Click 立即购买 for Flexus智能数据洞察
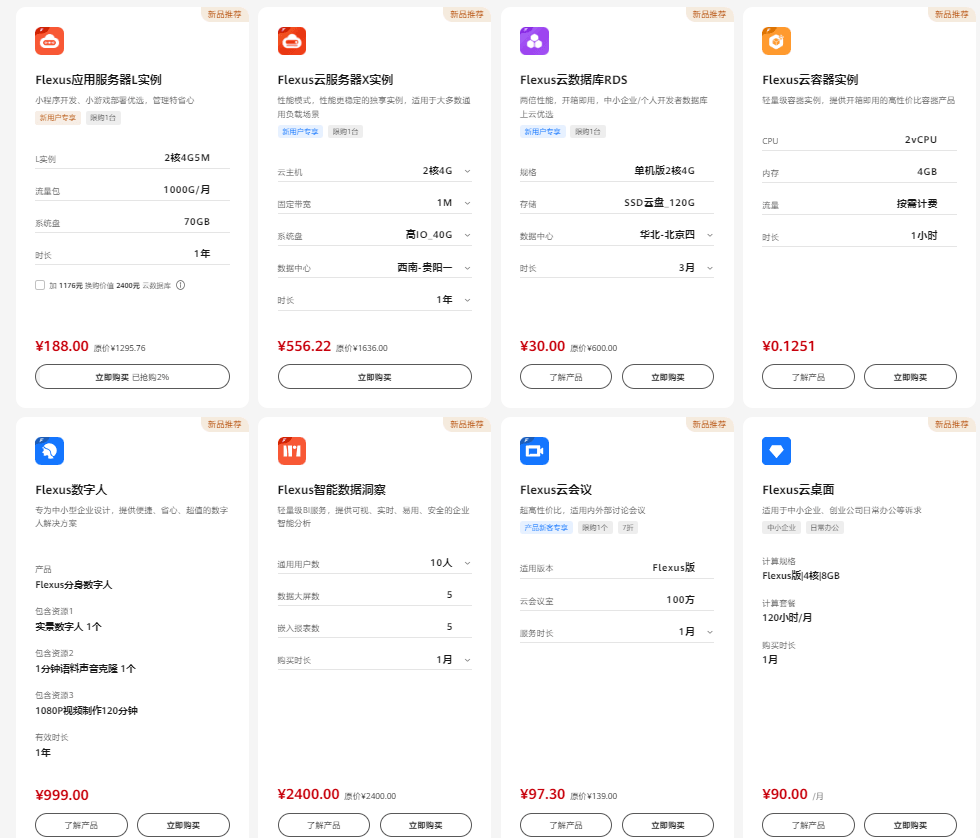Viewport: 980px width, 838px height. (x=426, y=825)
